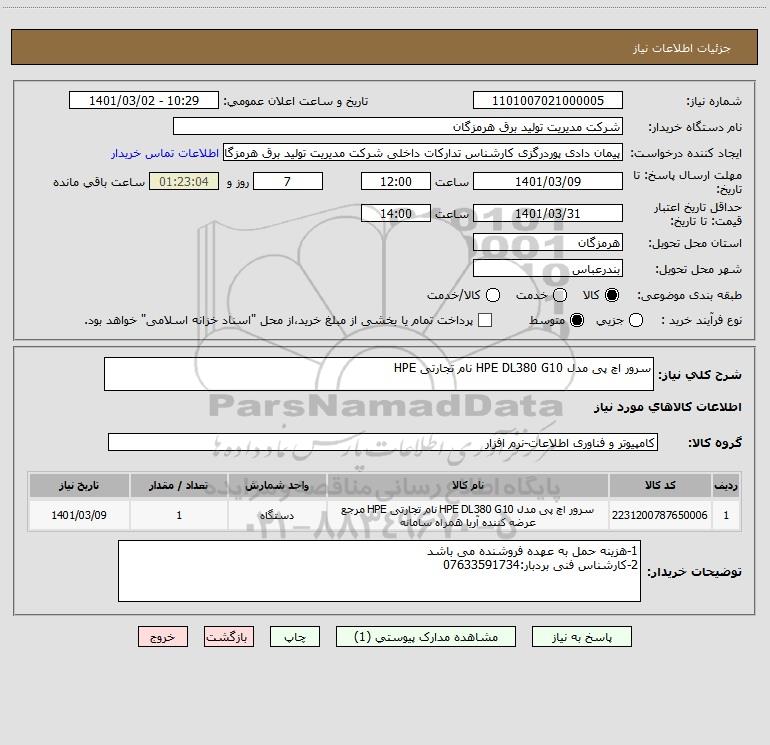The height and width of the screenshot is (745, 770).
Task: Click the unit cell دستگاه
Action: pyautogui.click(x=277, y=515)
